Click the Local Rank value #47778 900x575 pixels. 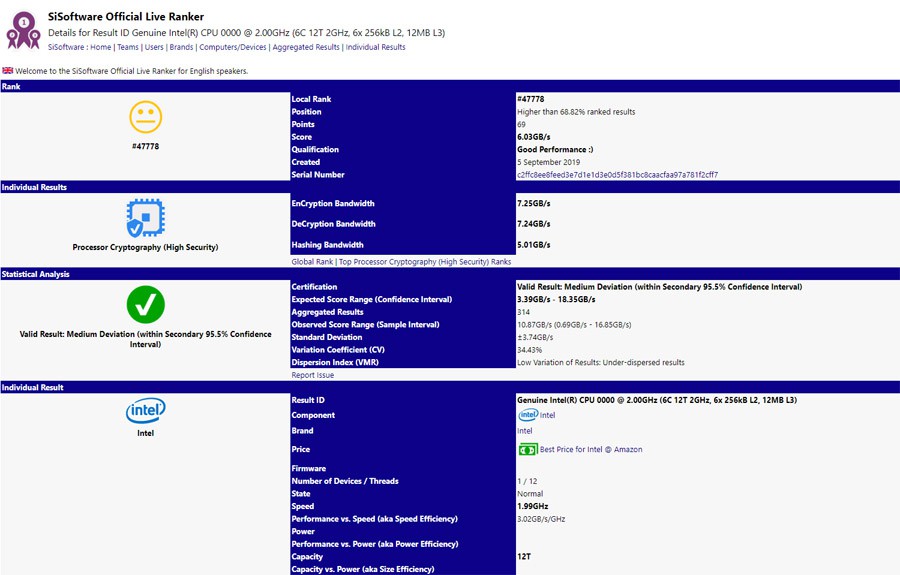(x=530, y=99)
